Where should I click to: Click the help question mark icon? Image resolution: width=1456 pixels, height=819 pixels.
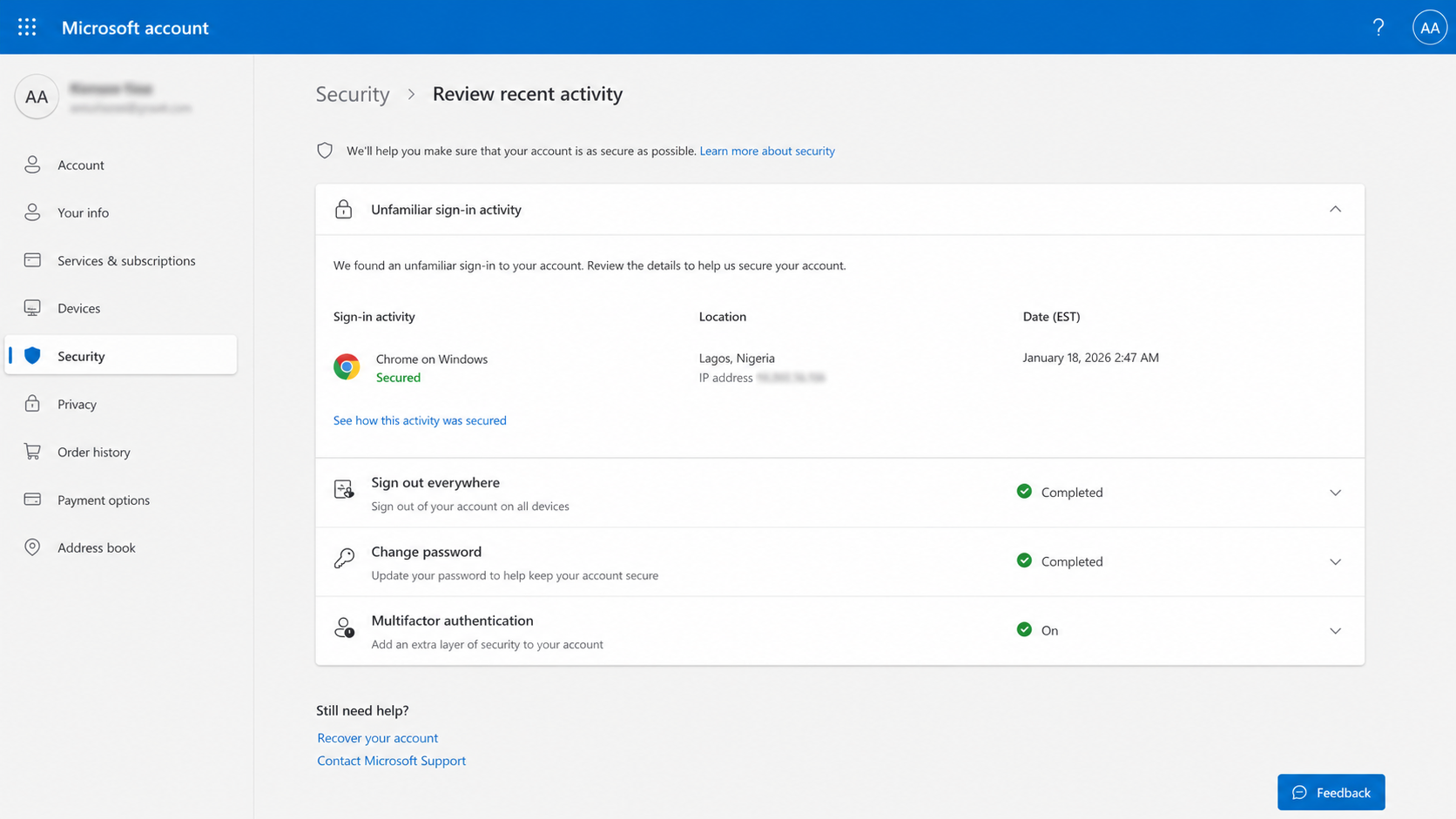(x=1378, y=27)
